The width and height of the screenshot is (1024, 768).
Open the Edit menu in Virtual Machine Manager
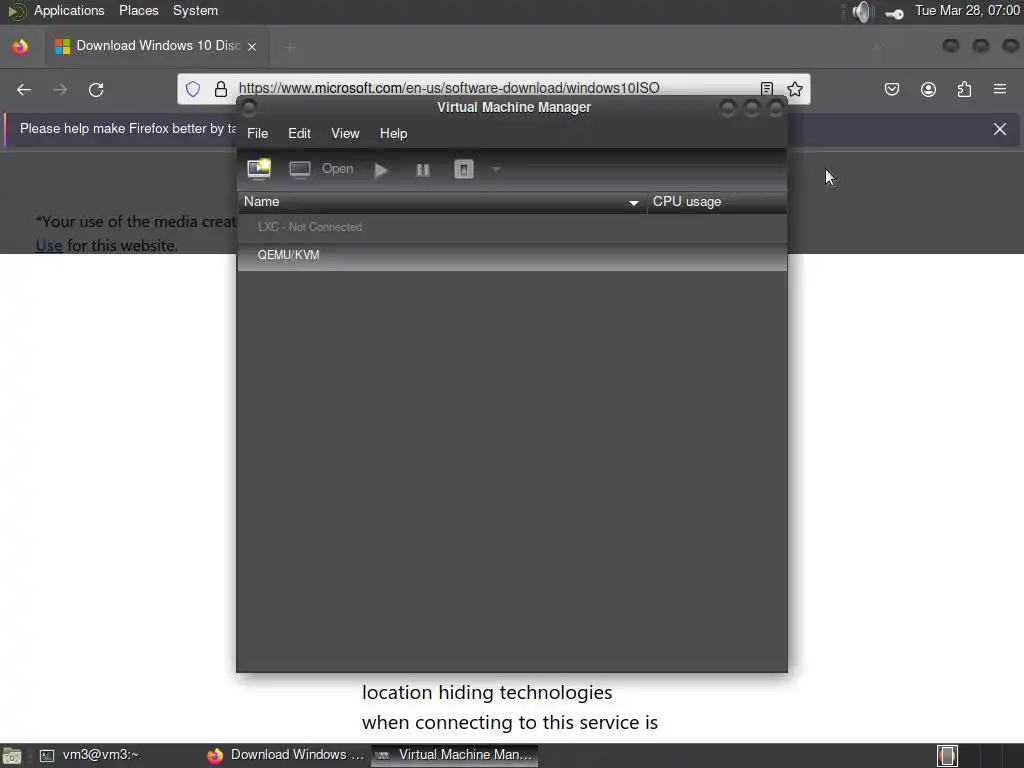coord(299,133)
